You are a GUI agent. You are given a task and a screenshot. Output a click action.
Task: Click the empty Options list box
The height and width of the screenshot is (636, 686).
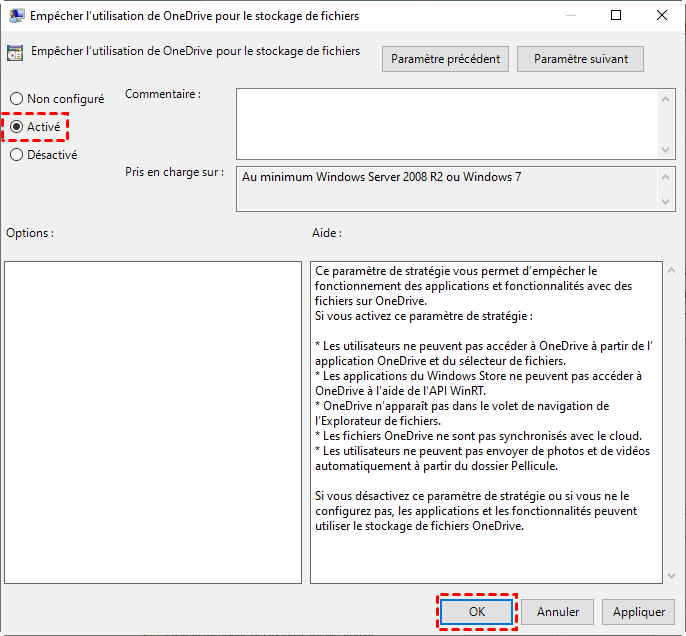[153, 422]
